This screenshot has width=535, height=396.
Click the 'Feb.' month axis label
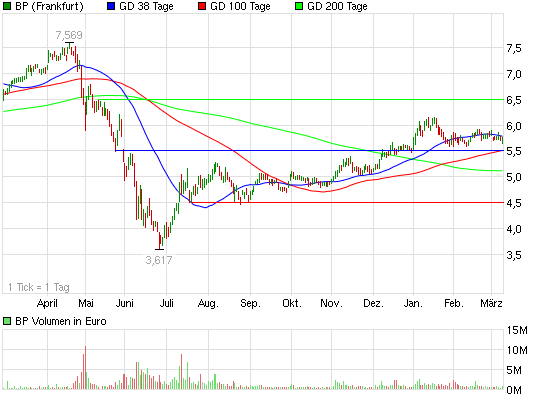pos(453,303)
